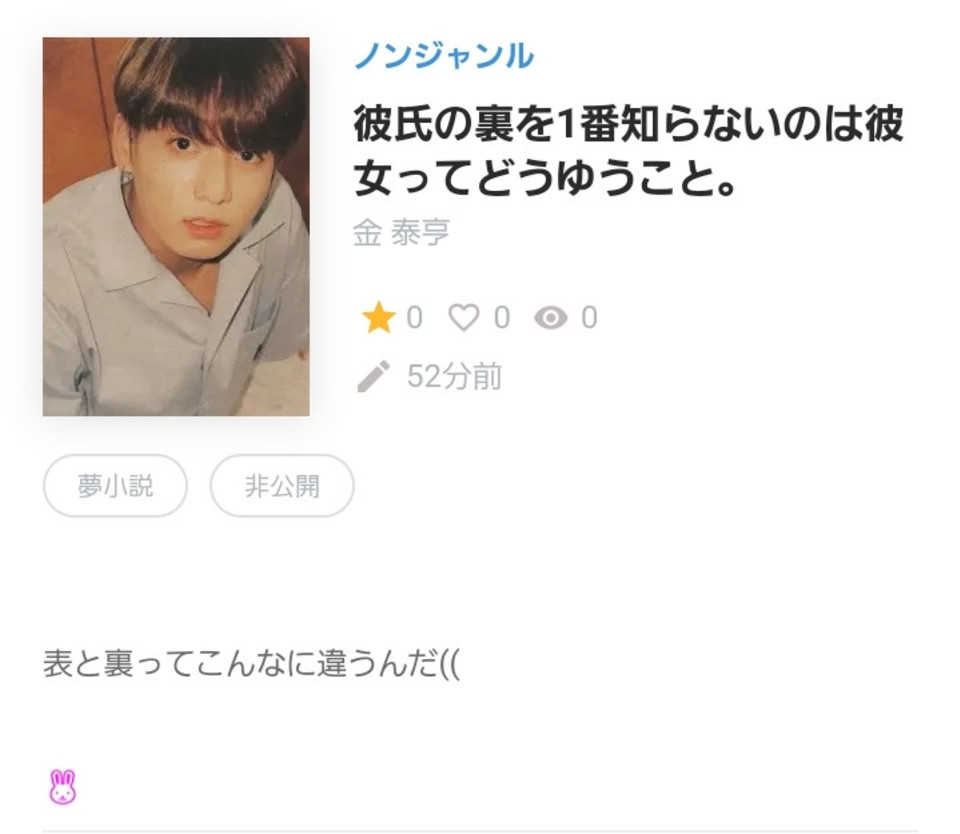Tap the favorite count next to star

[414, 318]
